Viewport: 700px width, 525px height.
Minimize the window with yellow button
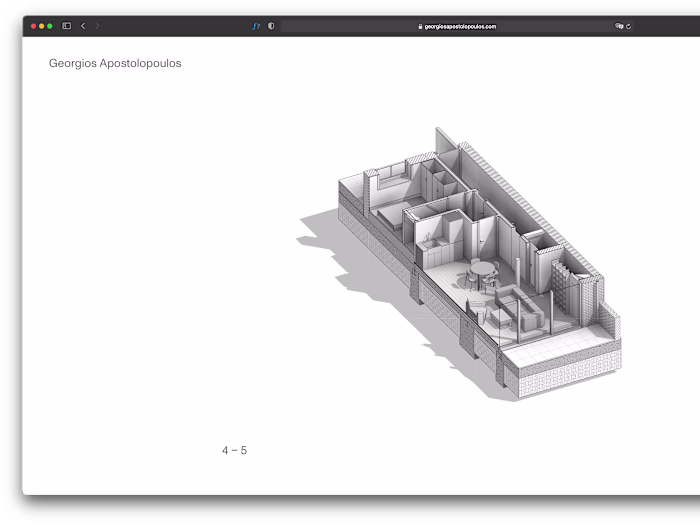click(42, 26)
